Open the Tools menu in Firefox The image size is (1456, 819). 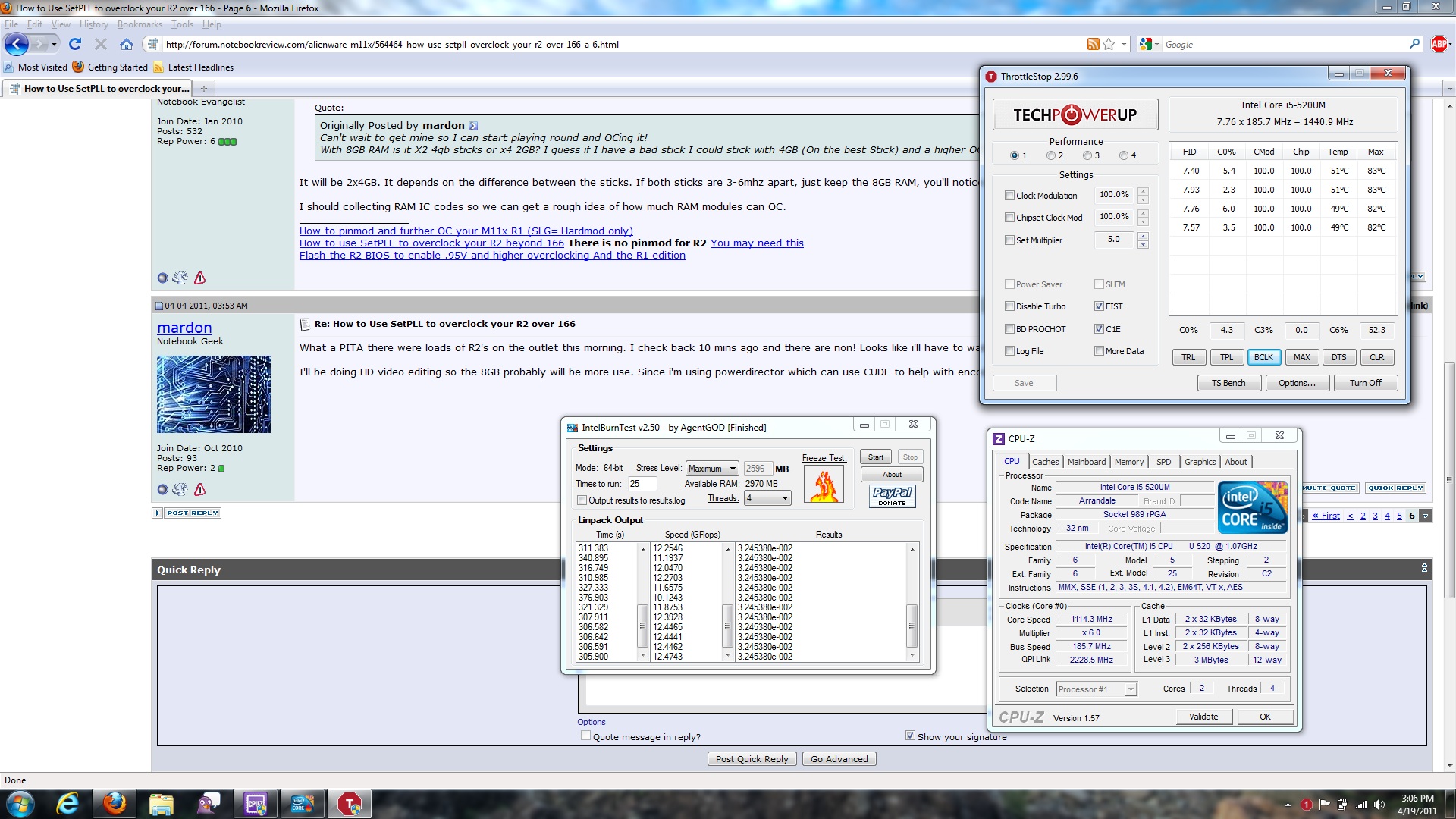(182, 24)
